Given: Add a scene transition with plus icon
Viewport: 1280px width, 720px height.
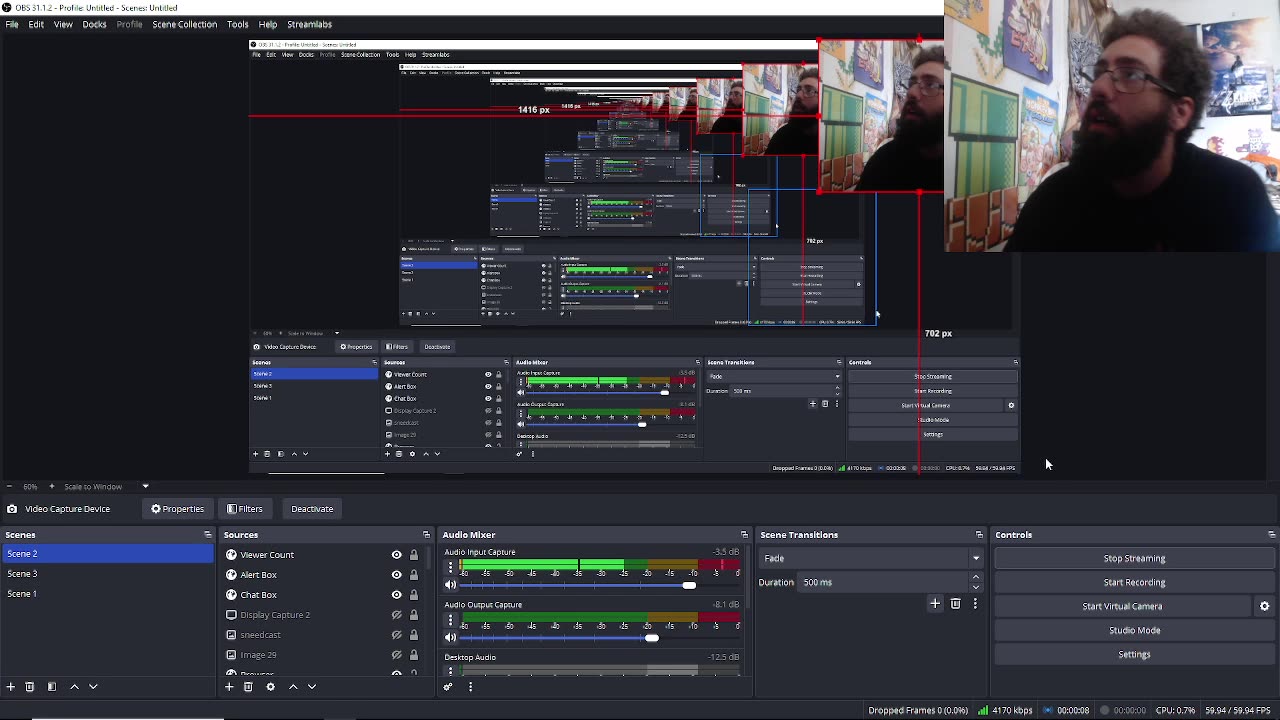Looking at the screenshot, I should (935, 604).
